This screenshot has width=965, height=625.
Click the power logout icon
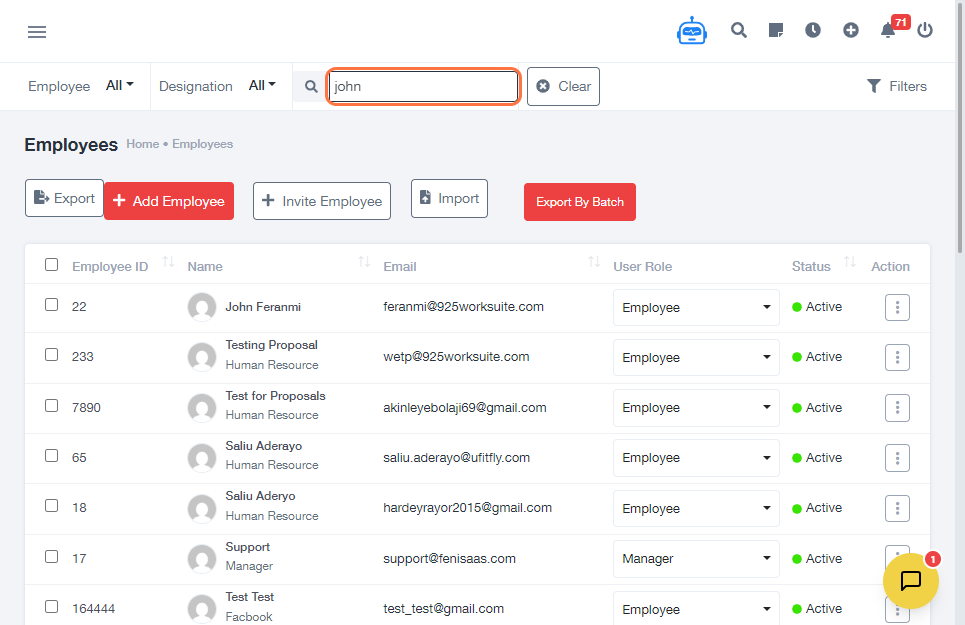click(x=925, y=30)
